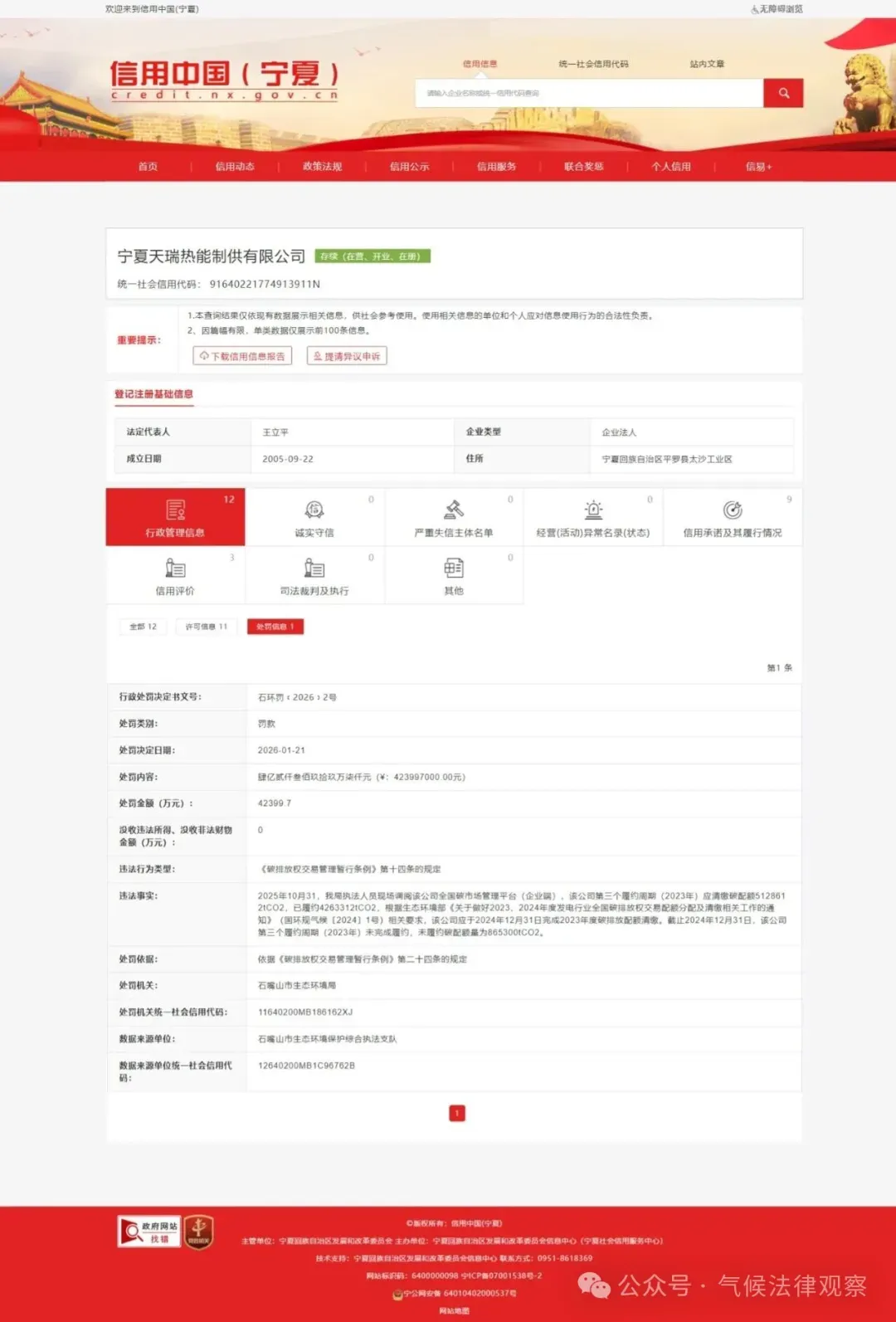Screen dimensions: 896x1322
Task: Open 政策法规 navigation item
Action: pyautogui.click(x=322, y=167)
